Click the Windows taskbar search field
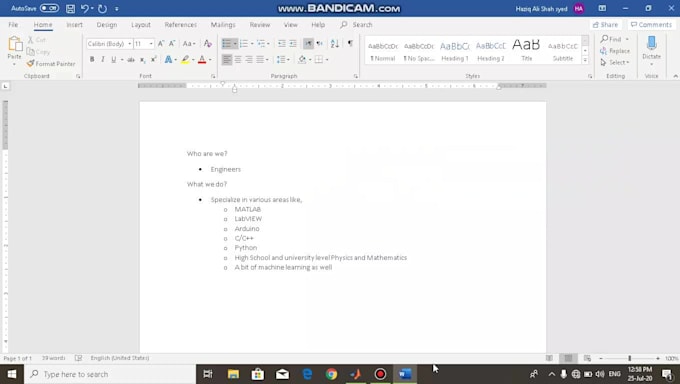The height and width of the screenshot is (384, 680). 110,374
